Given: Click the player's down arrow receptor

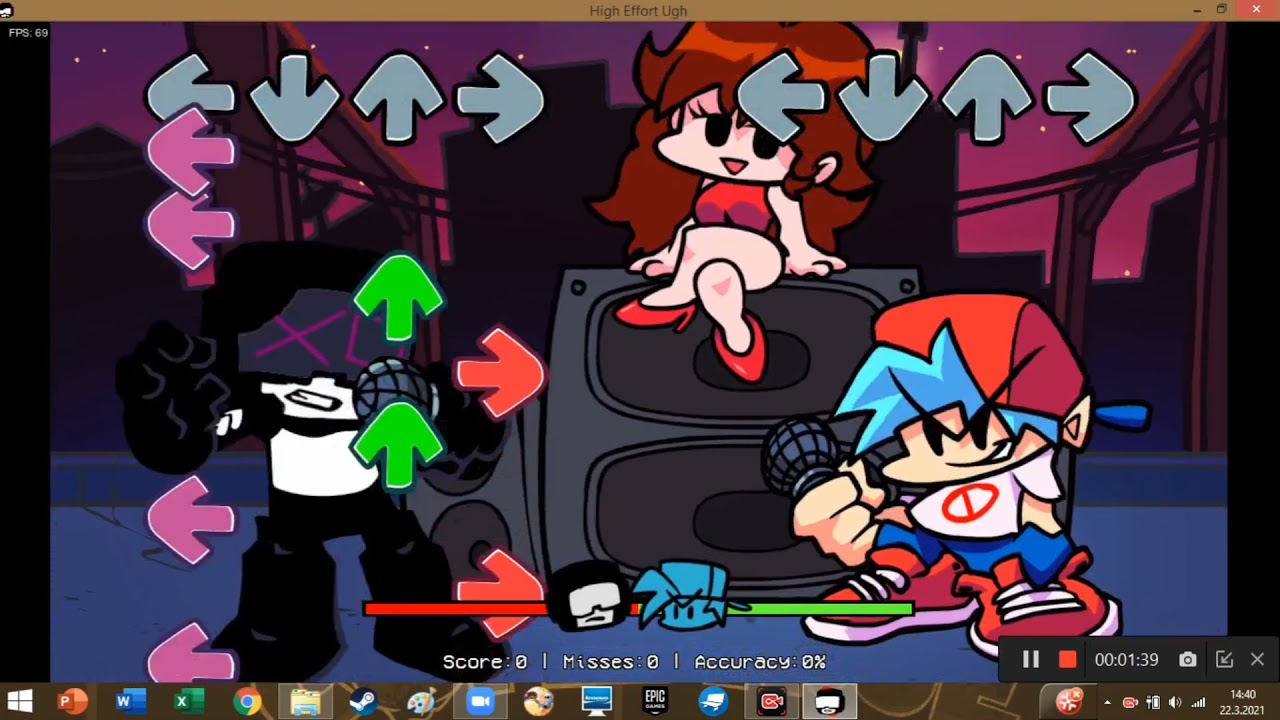Looking at the screenshot, I should [883, 97].
